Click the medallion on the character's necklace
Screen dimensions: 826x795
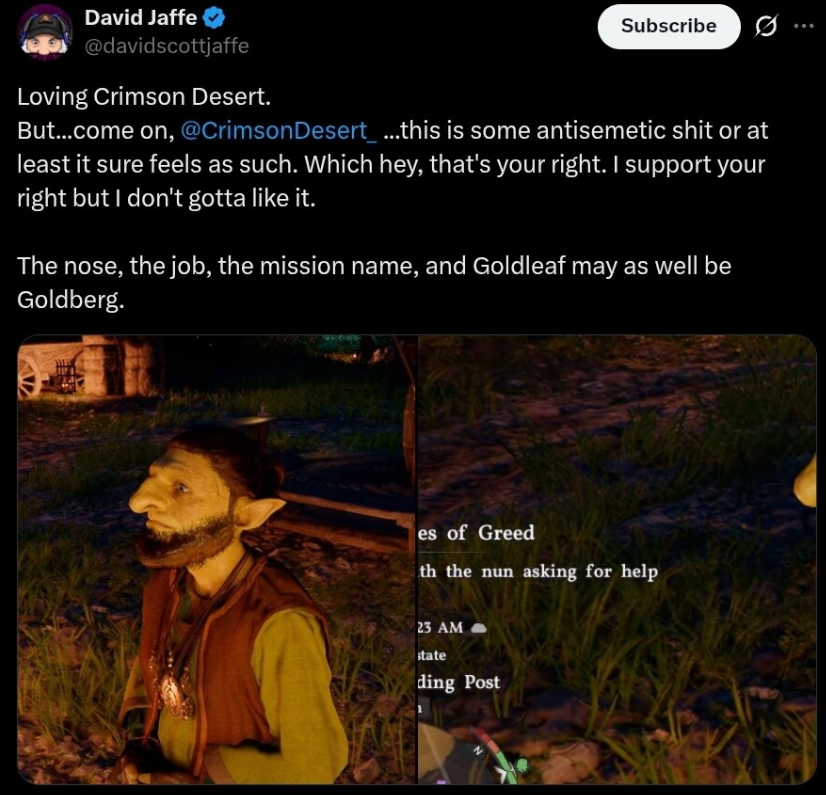(174, 690)
